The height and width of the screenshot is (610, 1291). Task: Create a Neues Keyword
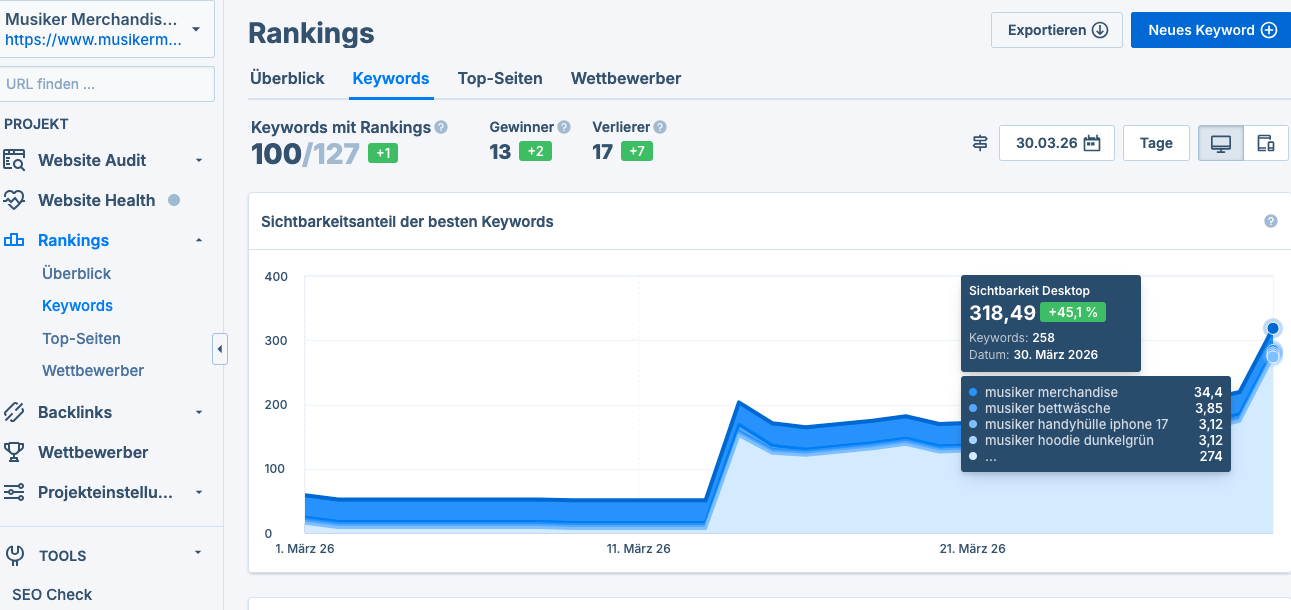[x=1210, y=30]
